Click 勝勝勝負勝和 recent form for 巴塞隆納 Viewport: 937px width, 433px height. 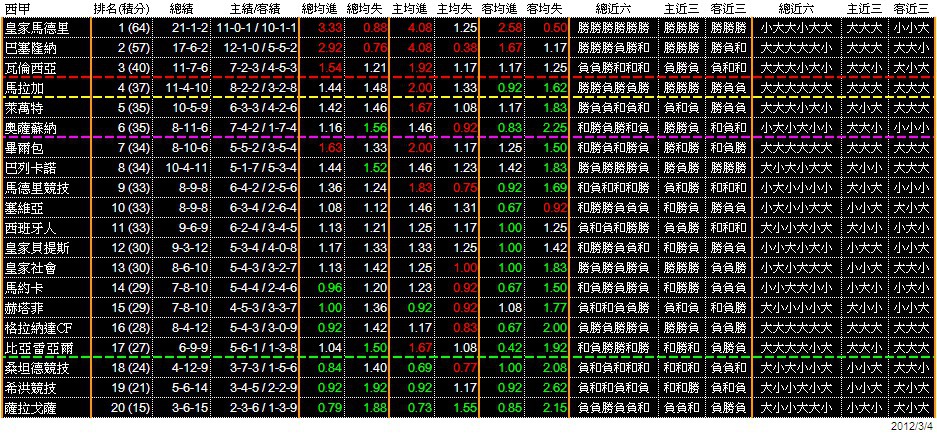click(x=614, y=48)
